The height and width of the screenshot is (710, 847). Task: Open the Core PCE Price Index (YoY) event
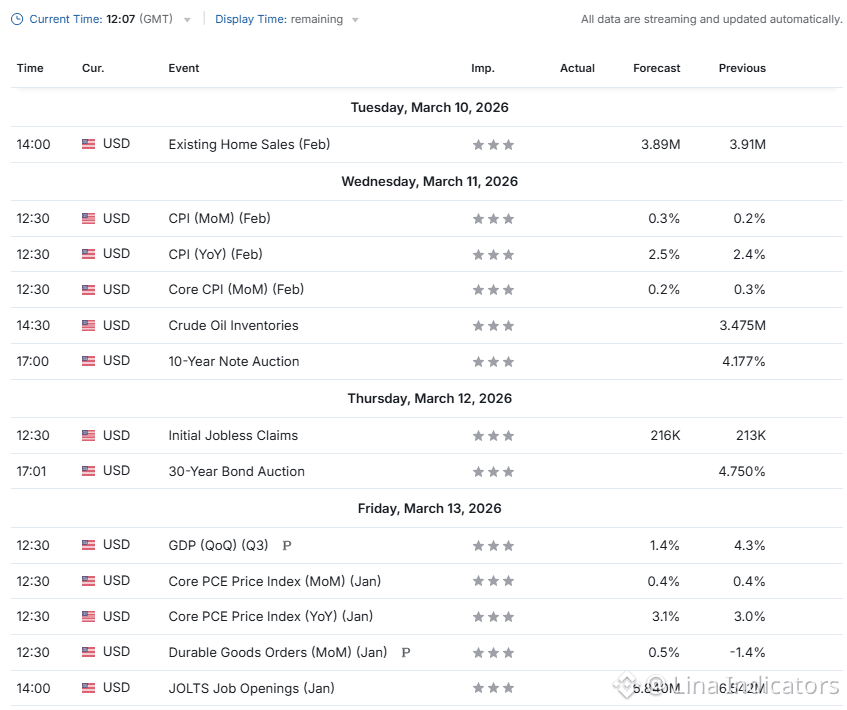click(271, 616)
